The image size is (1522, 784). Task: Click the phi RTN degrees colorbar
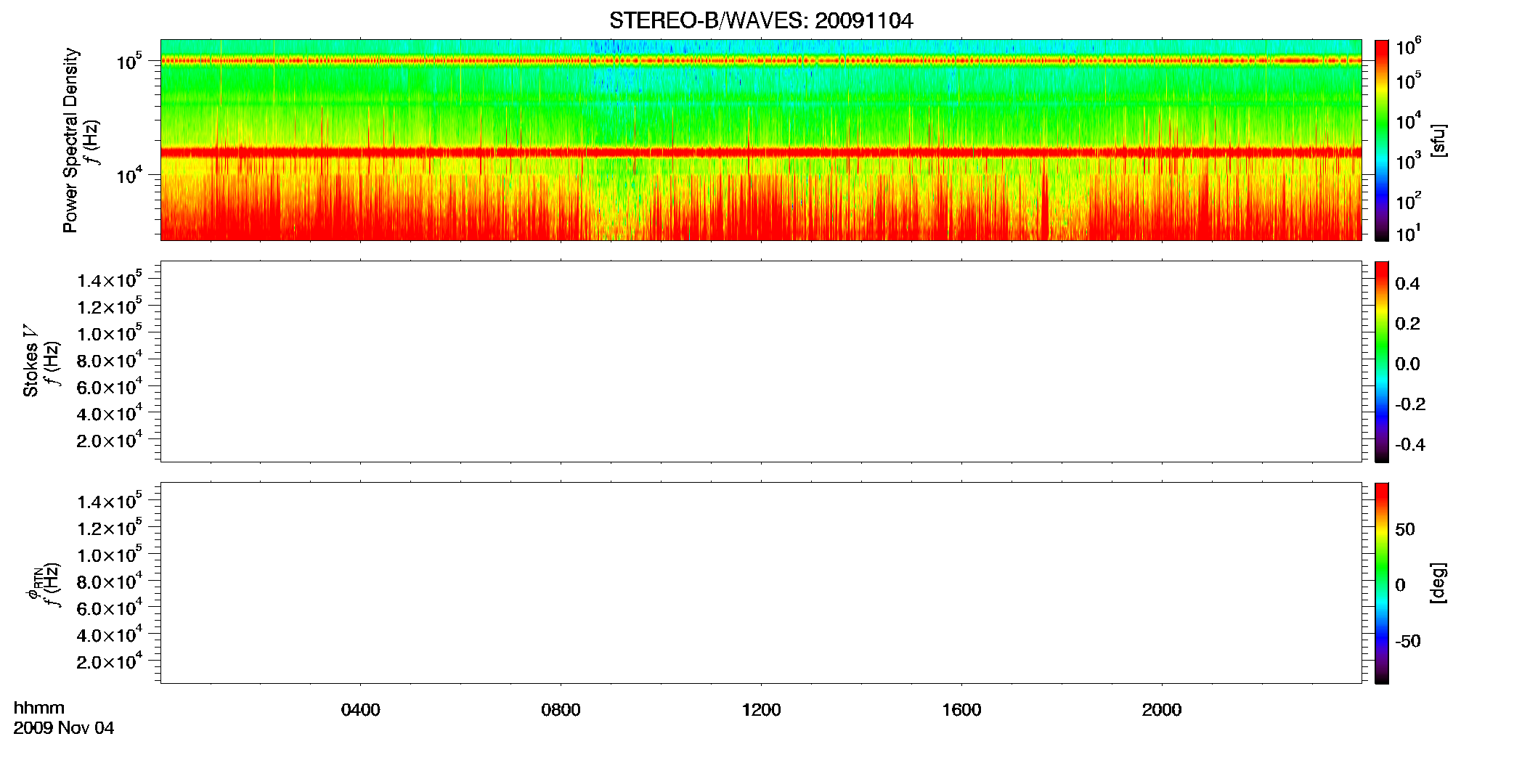click(x=1382, y=583)
